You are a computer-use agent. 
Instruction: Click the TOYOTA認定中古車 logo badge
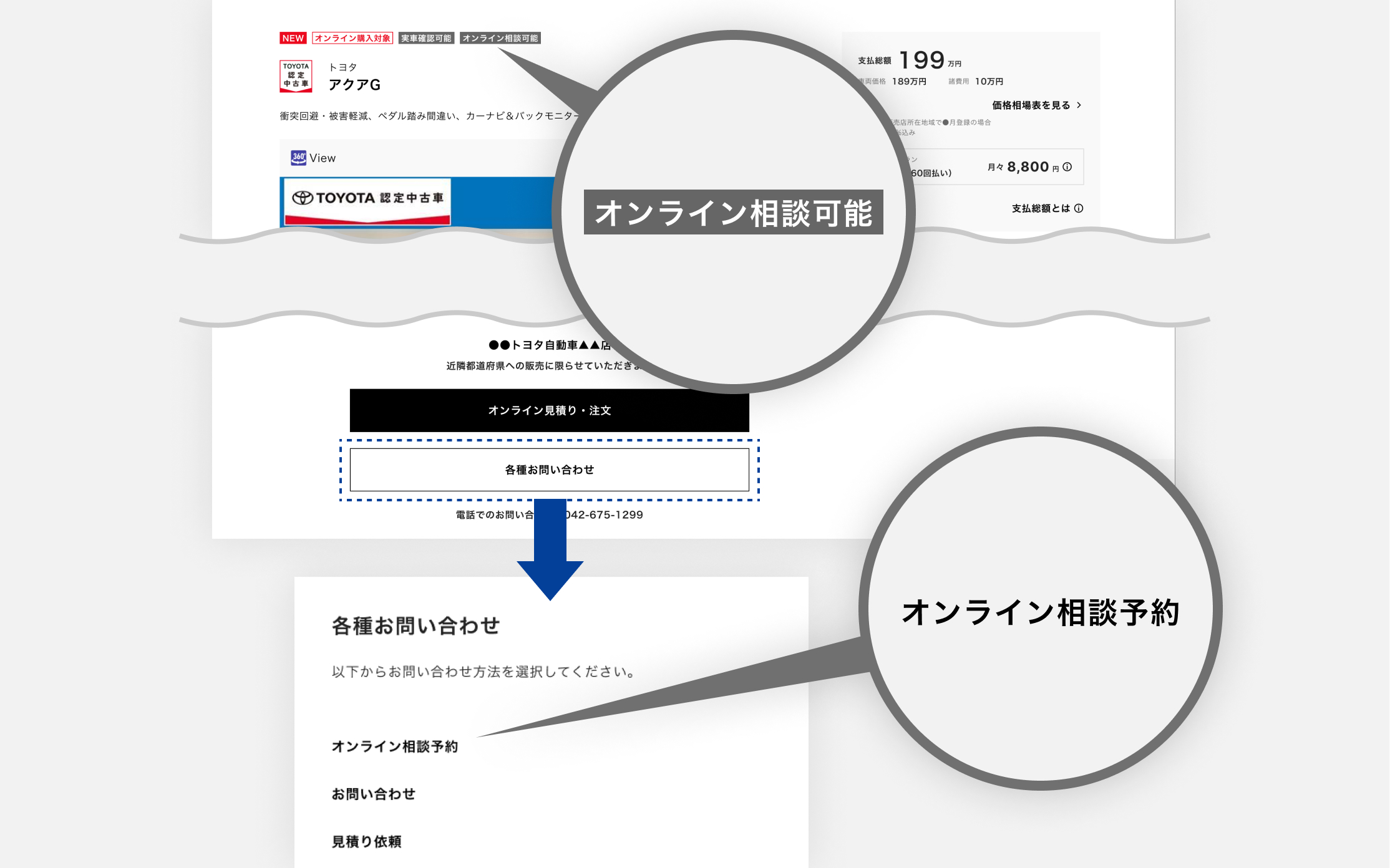(297, 75)
